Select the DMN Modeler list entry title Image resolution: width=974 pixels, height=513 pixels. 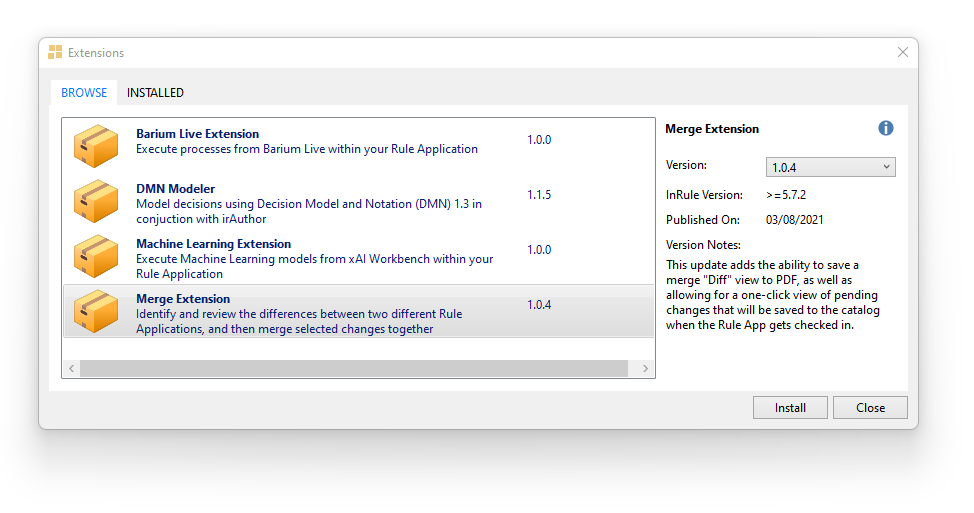click(175, 189)
